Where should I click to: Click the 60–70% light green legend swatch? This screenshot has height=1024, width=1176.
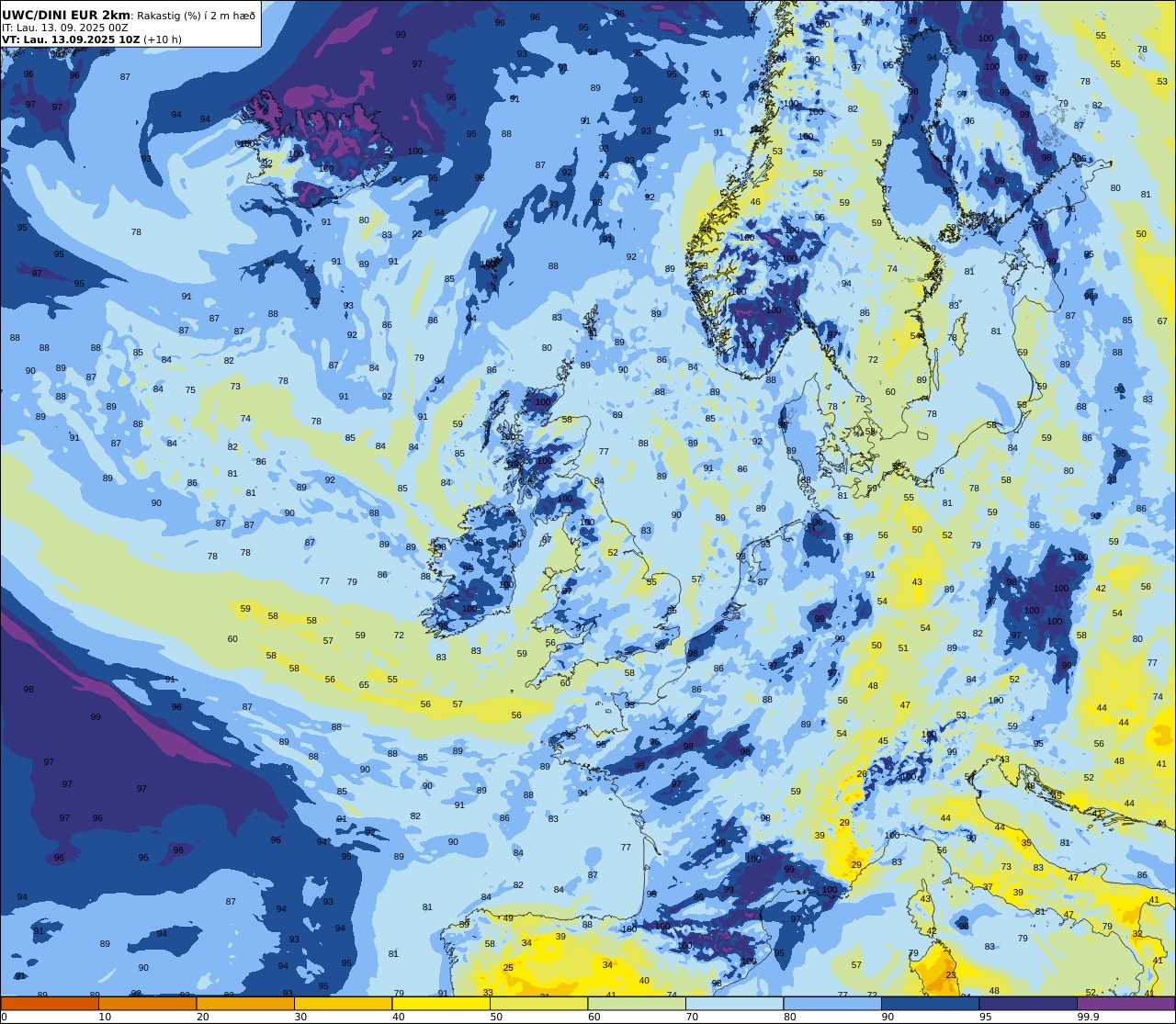click(x=637, y=1004)
